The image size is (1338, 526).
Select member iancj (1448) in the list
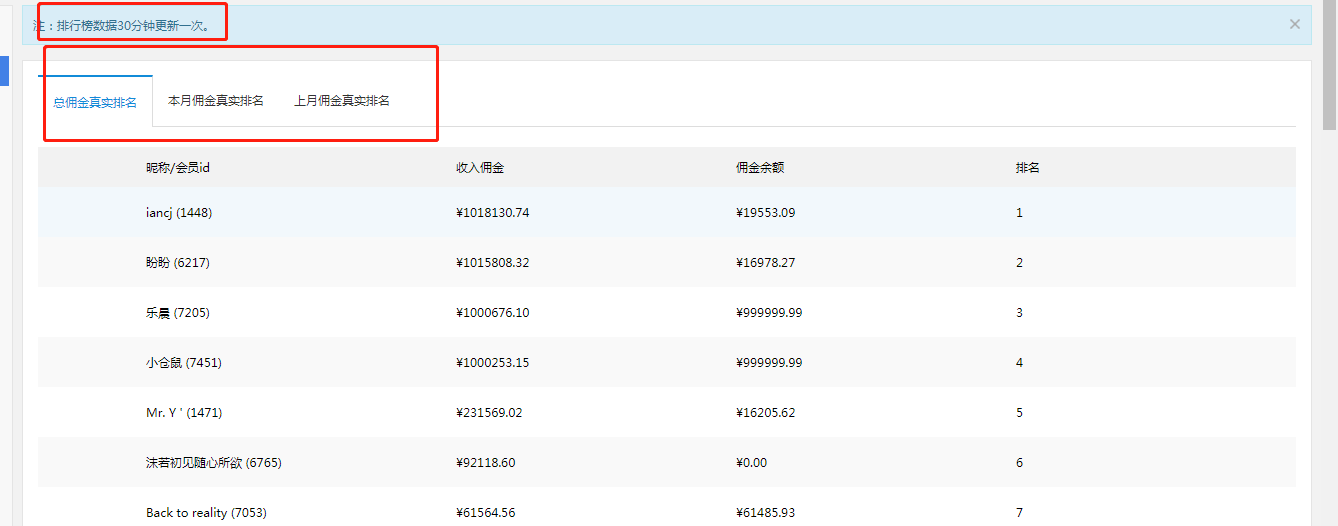179,213
